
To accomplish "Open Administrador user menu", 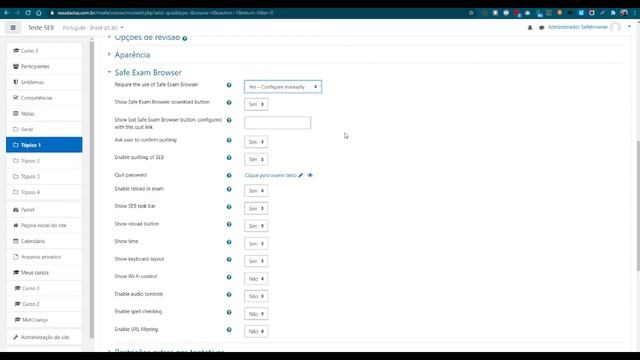I will pos(589,27).
